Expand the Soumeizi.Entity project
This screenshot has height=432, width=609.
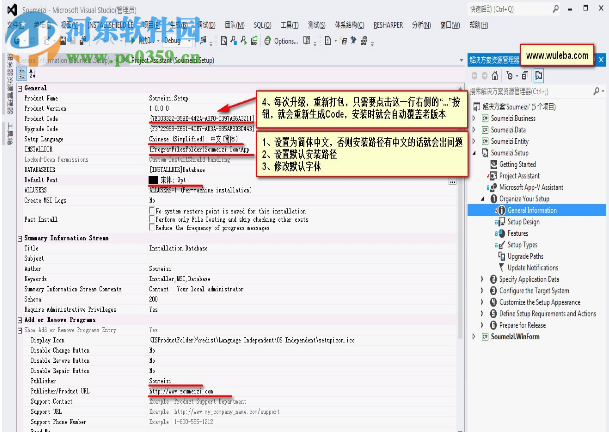474,141
